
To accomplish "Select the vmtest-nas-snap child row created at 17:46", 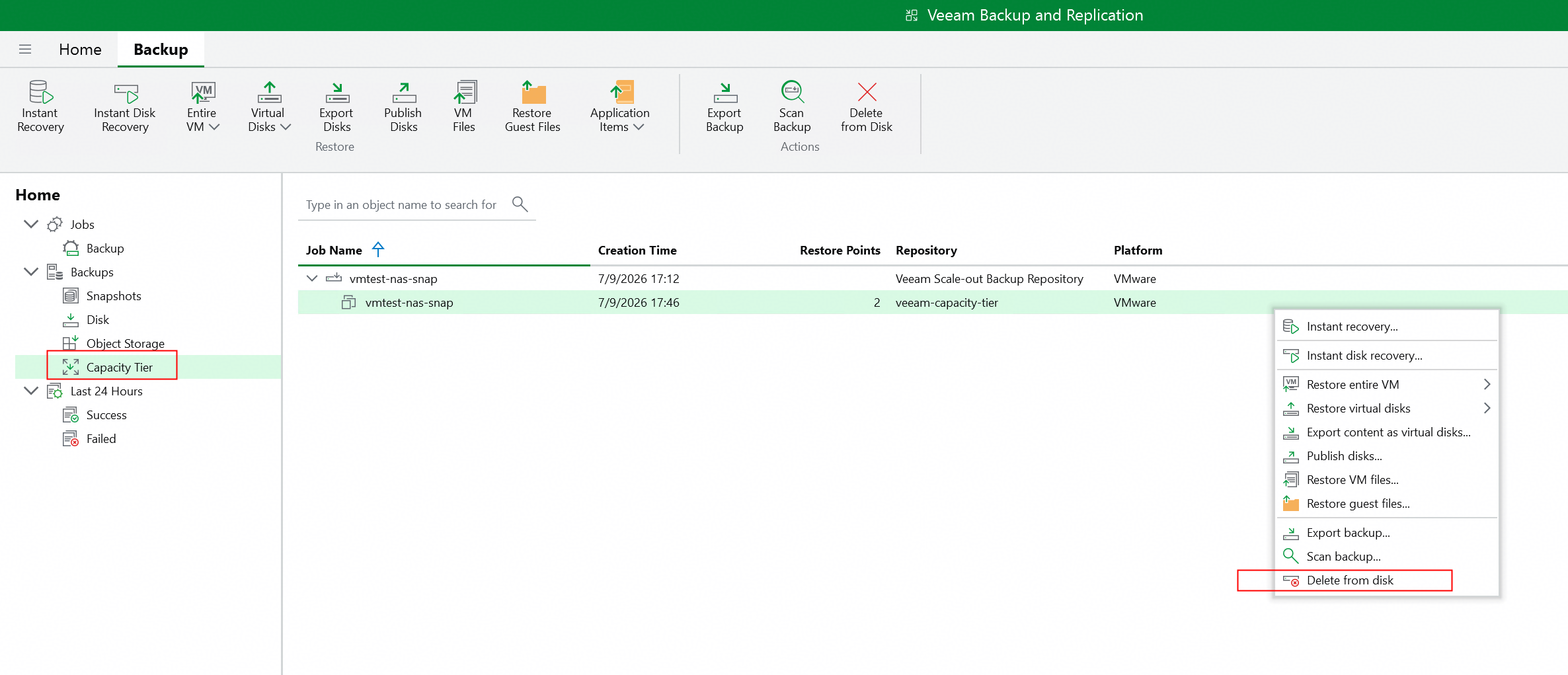I will click(932, 303).
